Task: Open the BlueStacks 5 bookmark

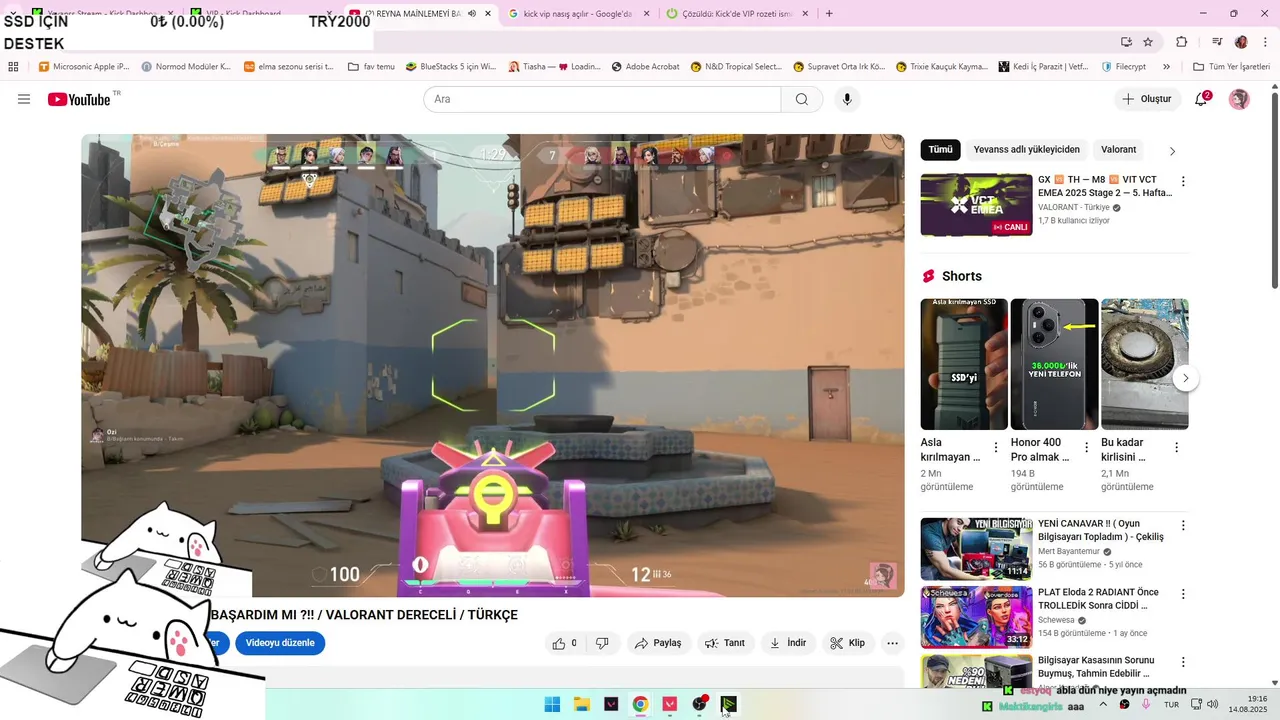Action: tap(451, 67)
